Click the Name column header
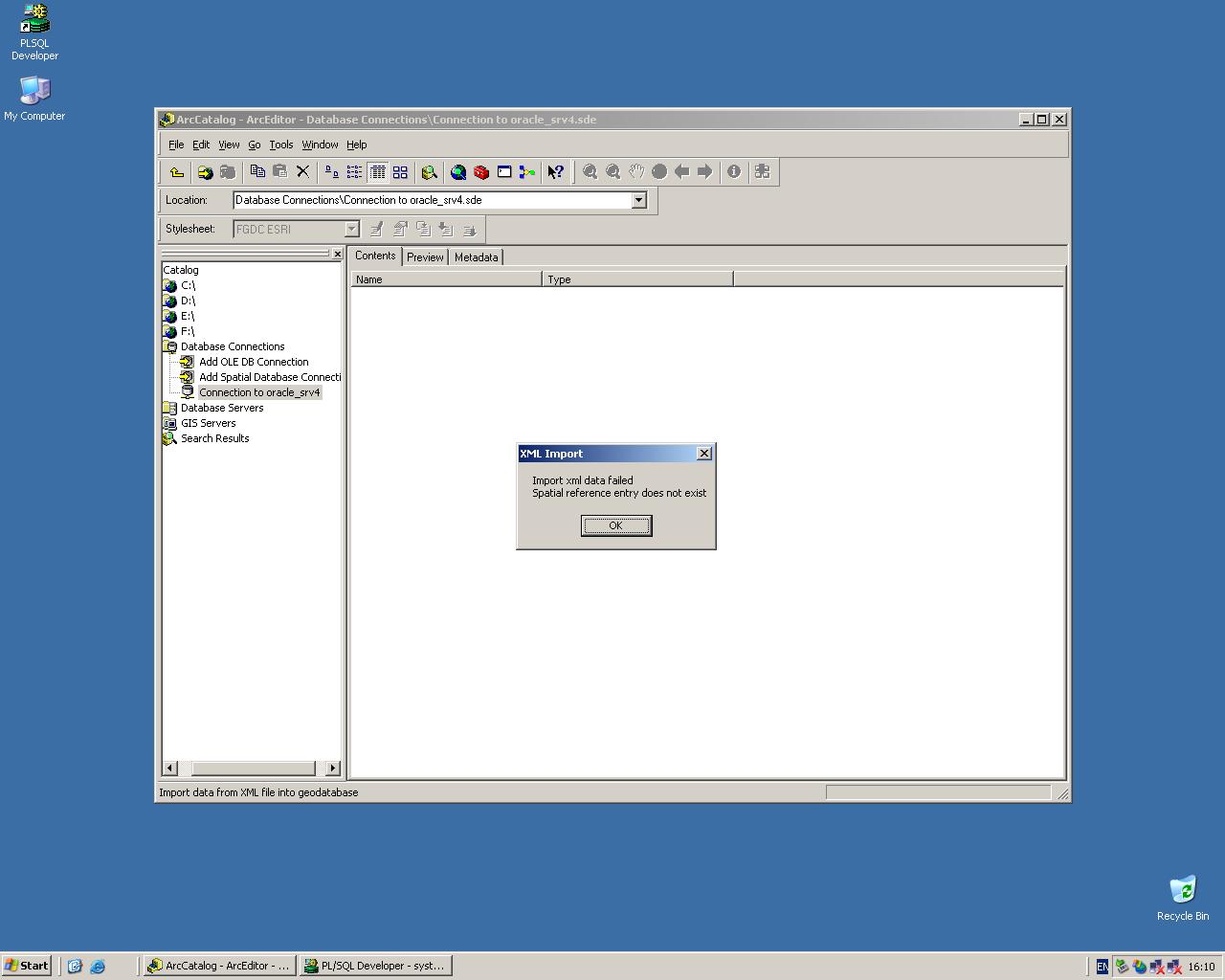 coord(447,279)
